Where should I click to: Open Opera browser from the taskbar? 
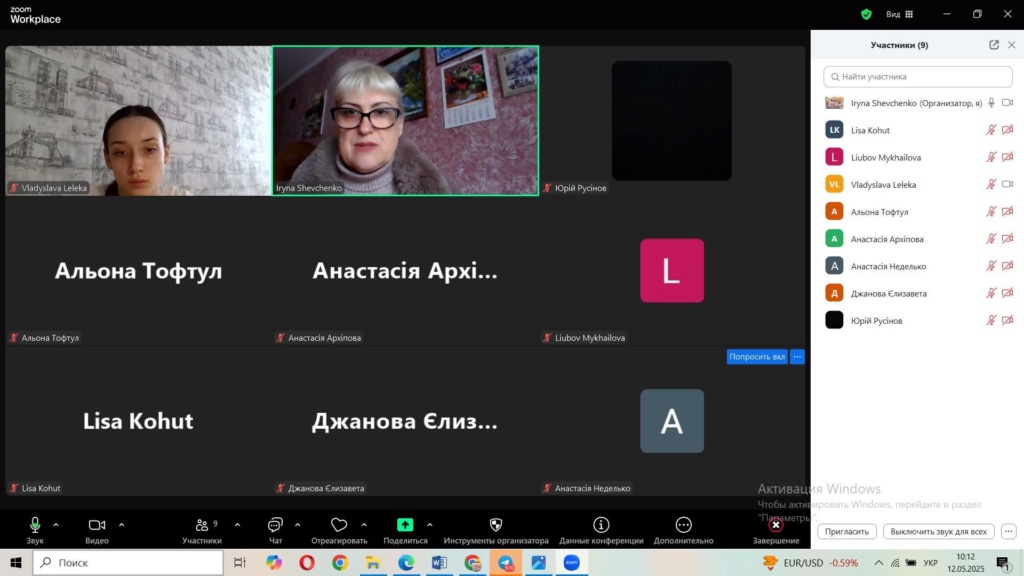[x=307, y=562]
